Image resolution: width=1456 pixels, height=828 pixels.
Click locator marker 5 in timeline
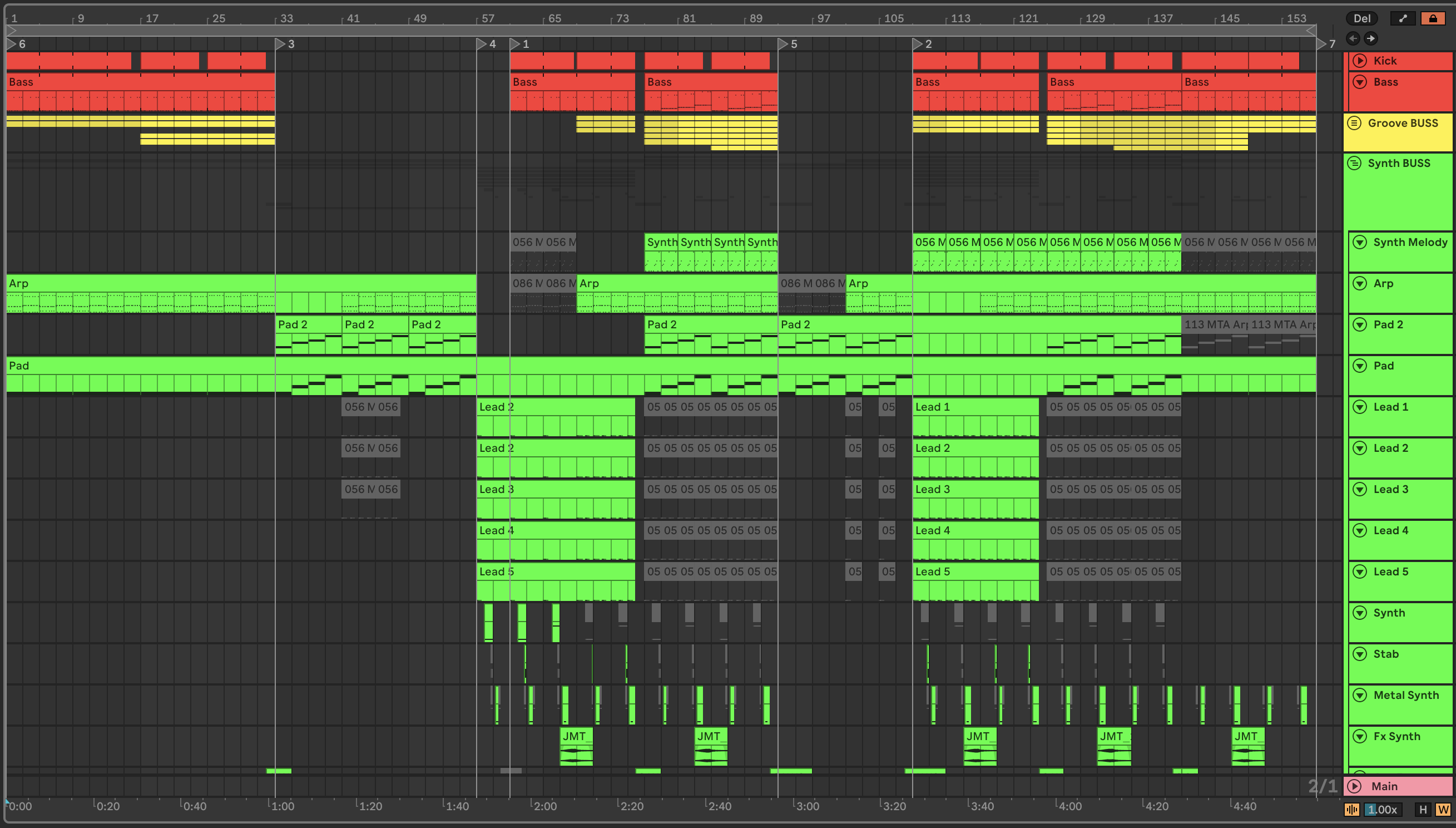[x=783, y=44]
